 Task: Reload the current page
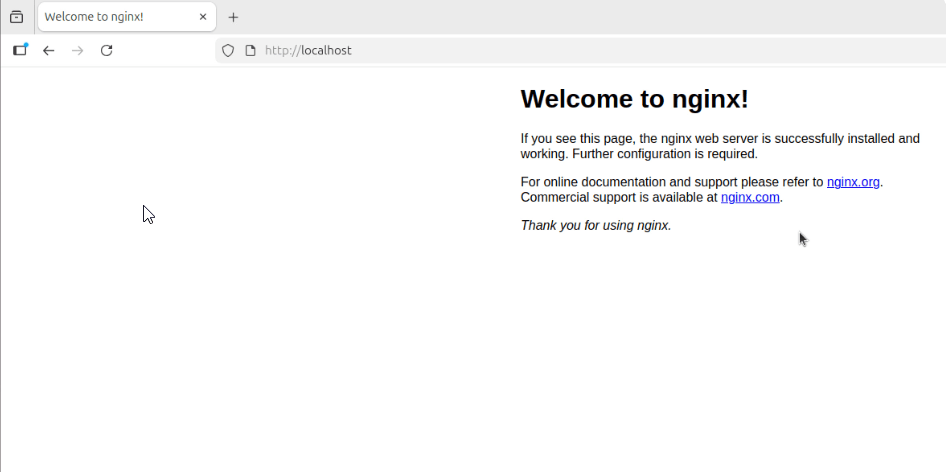tap(106, 50)
